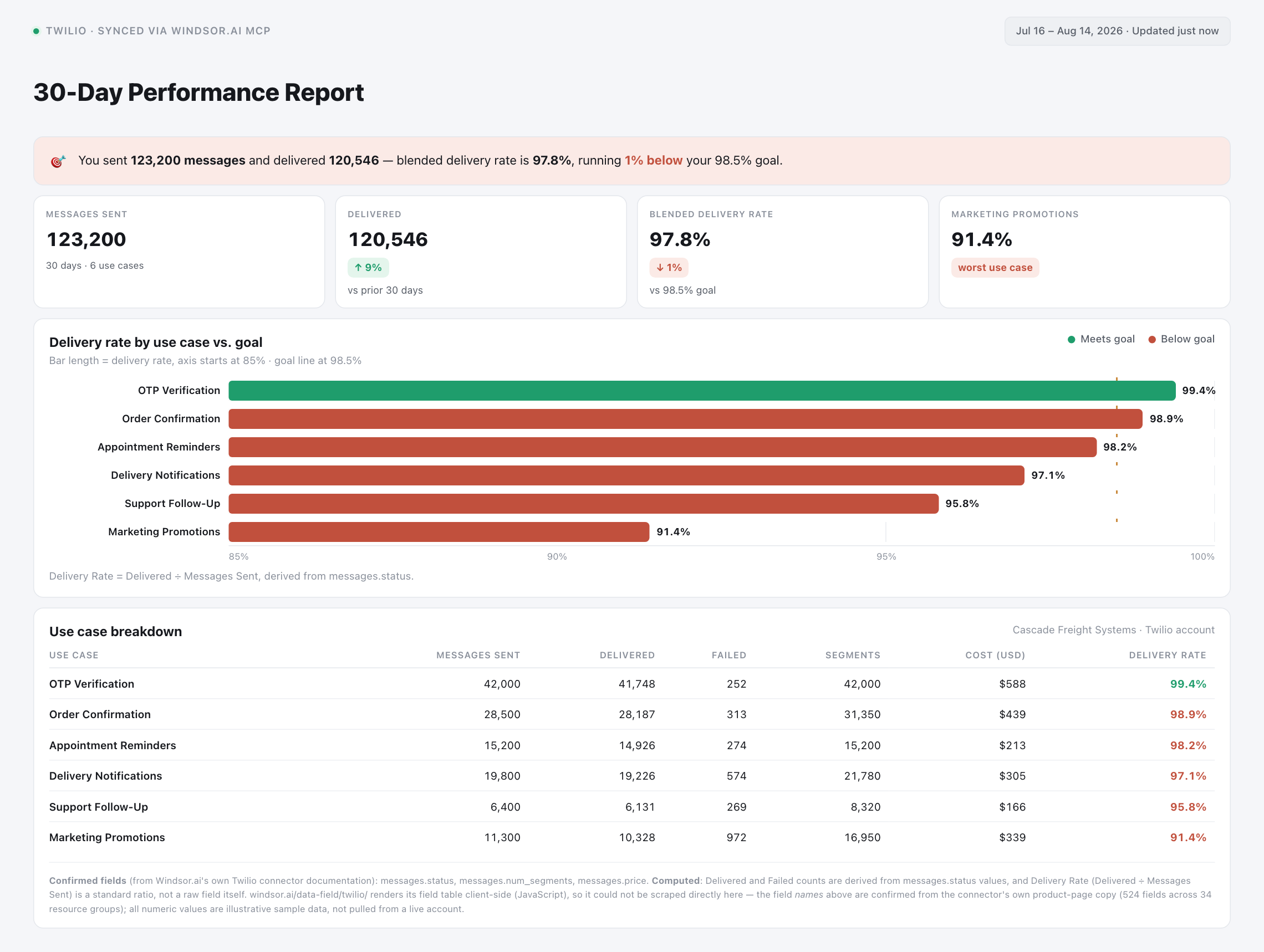Click the Marketing Promotions chart bar
The height and width of the screenshot is (952, 1264).
click(x=439, y=531)
